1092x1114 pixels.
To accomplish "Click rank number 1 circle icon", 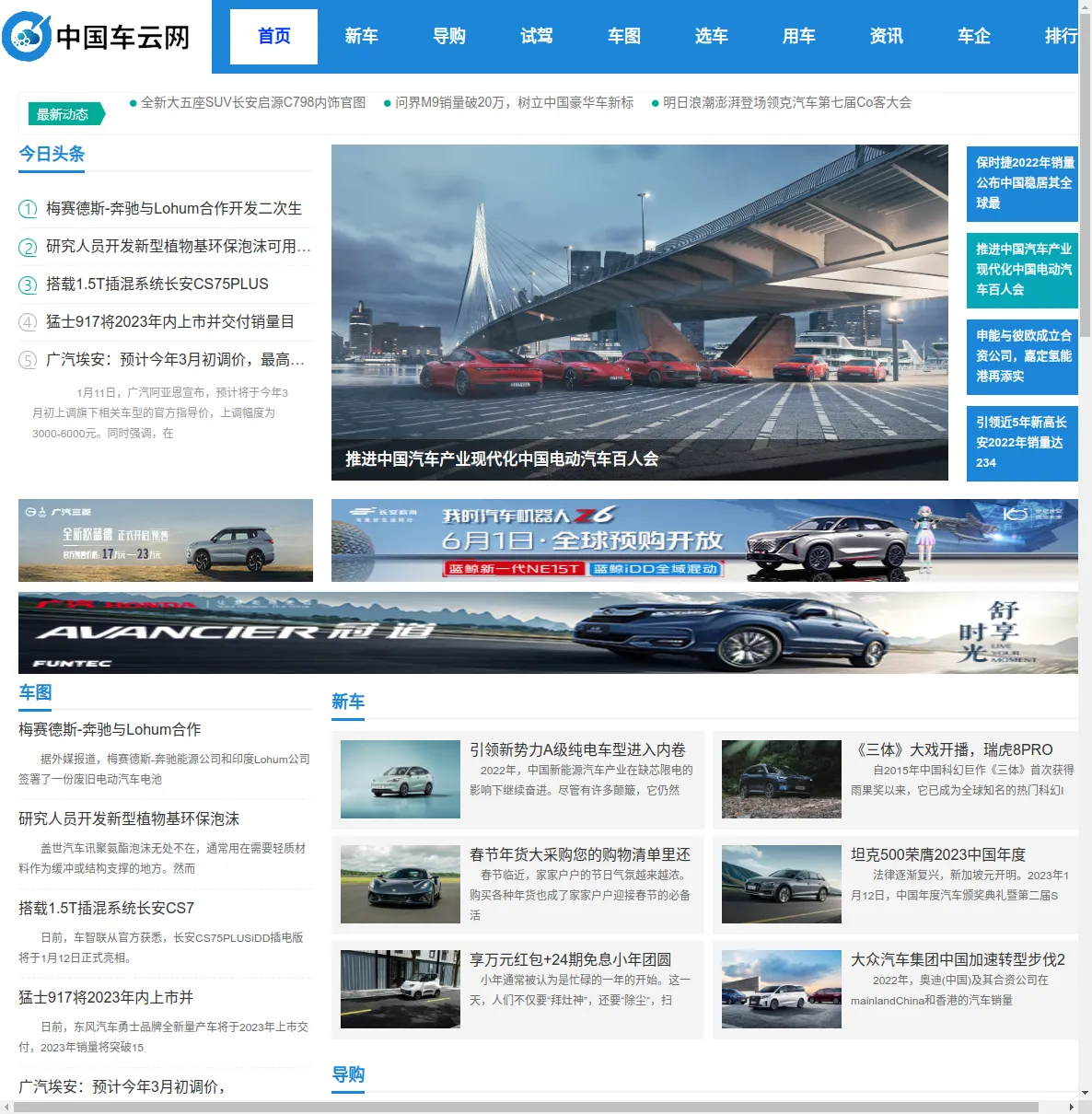I will pyautogui.click(x=29, y=209).
